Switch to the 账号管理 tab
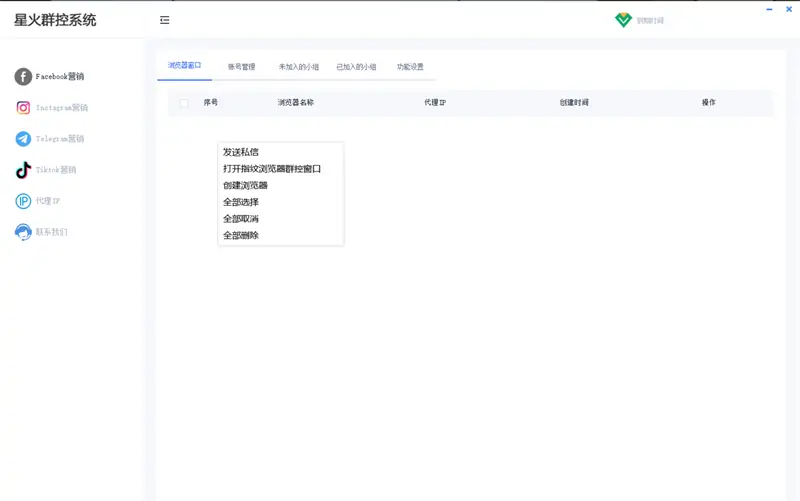 click(241, 67)
